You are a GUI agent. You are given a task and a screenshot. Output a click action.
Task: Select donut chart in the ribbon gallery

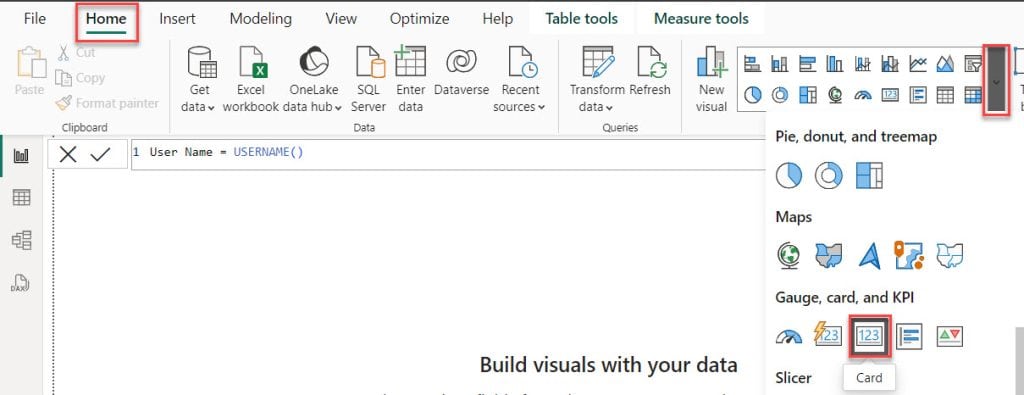pos(779,95)
